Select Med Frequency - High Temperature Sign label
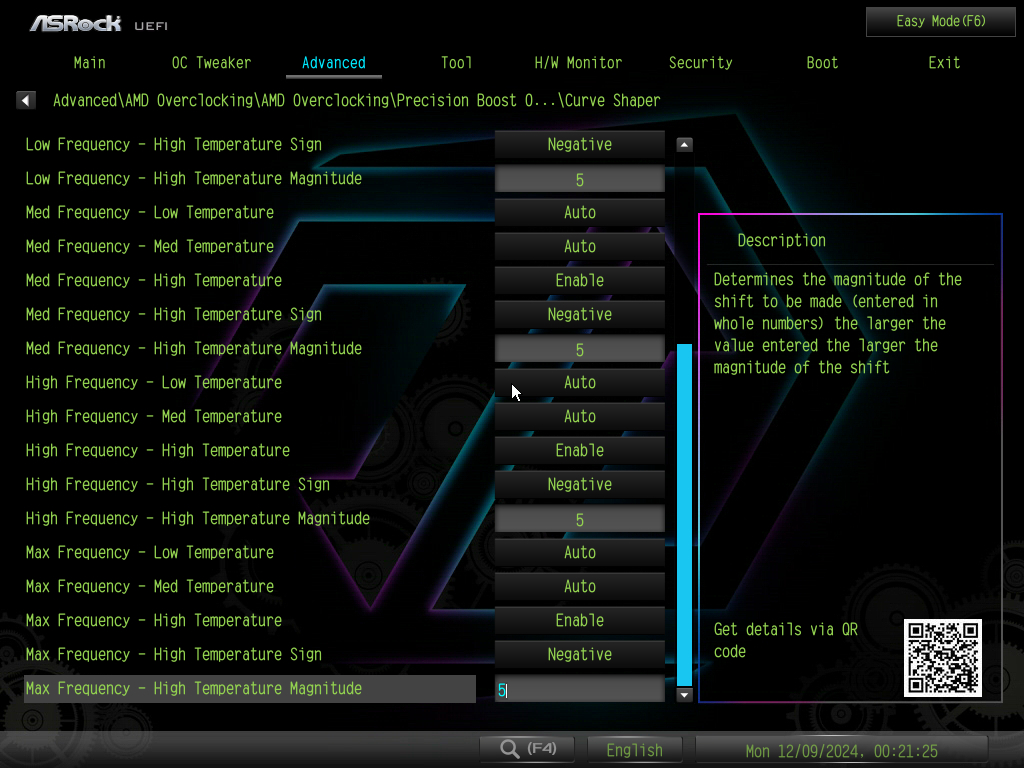Screen dimensions: 1024x768 174,314
